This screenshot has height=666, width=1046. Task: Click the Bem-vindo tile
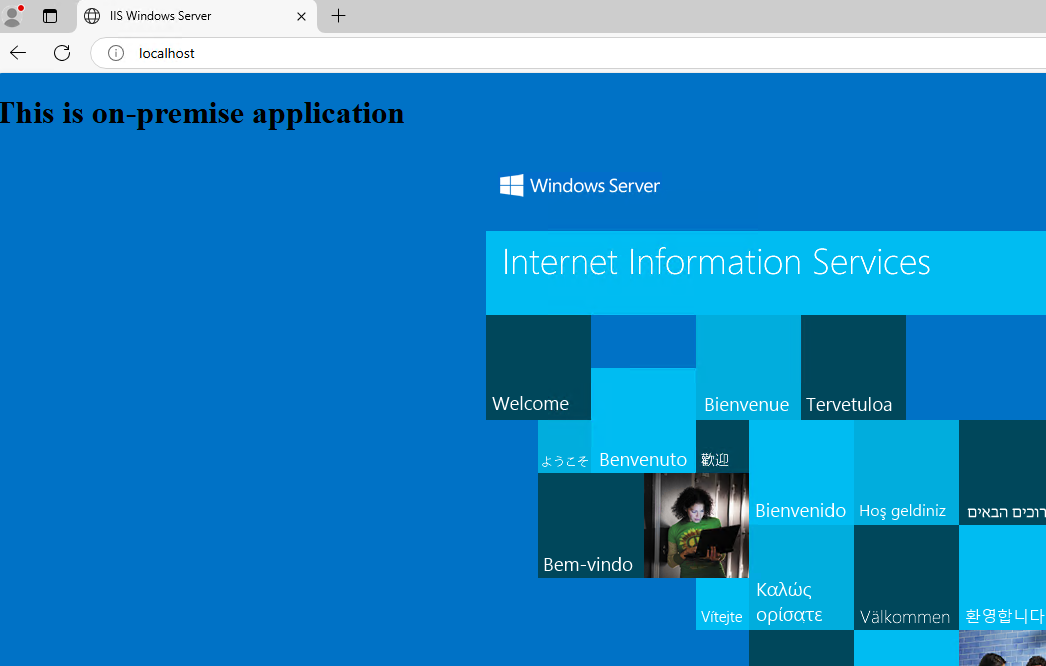pos(591,525)
